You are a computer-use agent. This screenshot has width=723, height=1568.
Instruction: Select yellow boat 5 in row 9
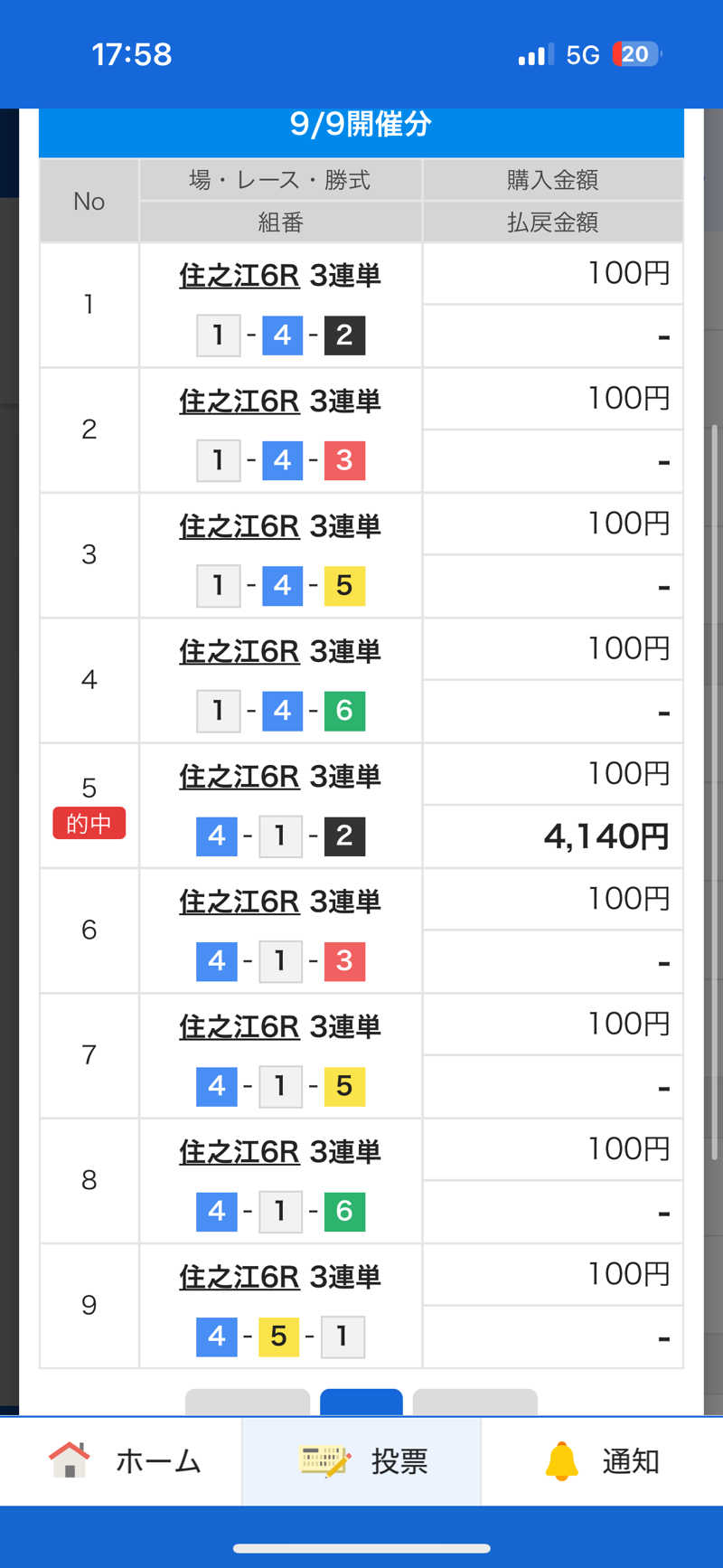[x=278, y=1336]
